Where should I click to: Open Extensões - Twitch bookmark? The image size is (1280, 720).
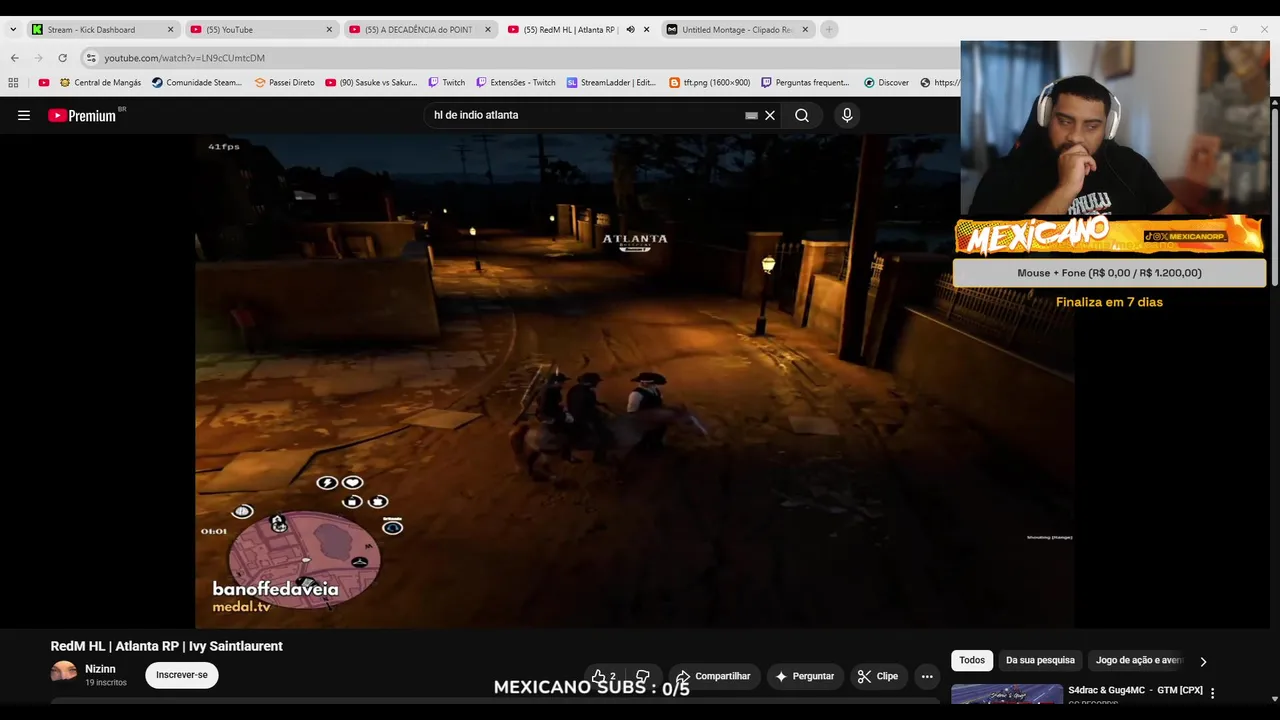point(516,83)
